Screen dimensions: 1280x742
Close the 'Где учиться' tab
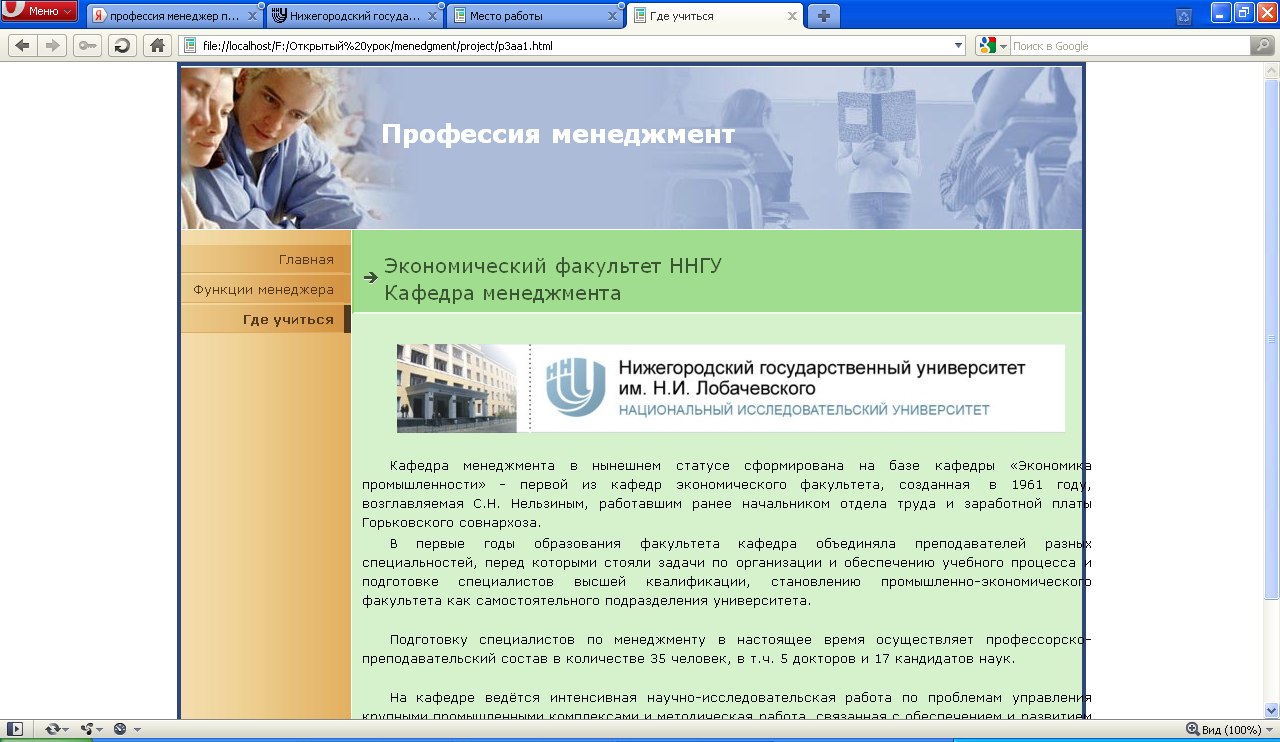(x=791, y=16)
